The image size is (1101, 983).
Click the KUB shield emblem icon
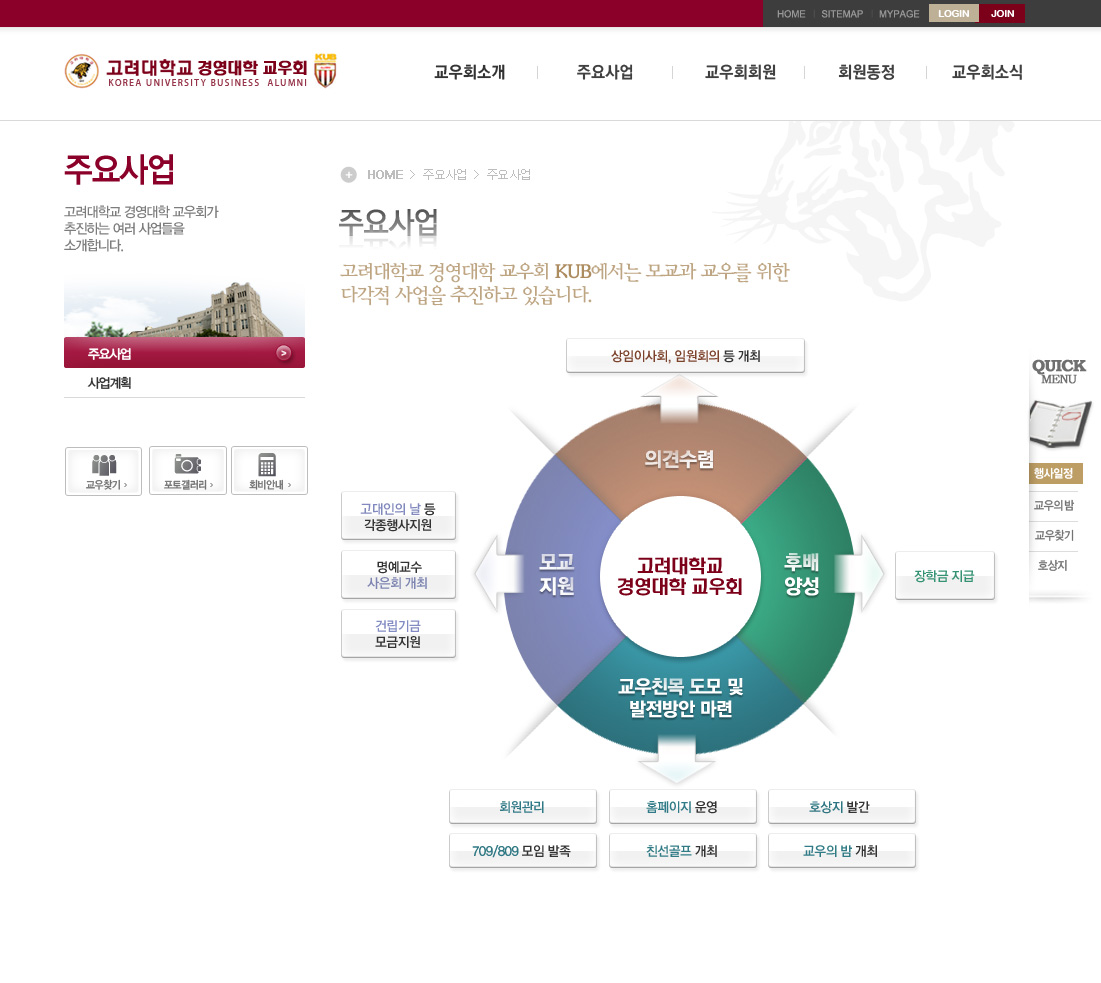325,70
